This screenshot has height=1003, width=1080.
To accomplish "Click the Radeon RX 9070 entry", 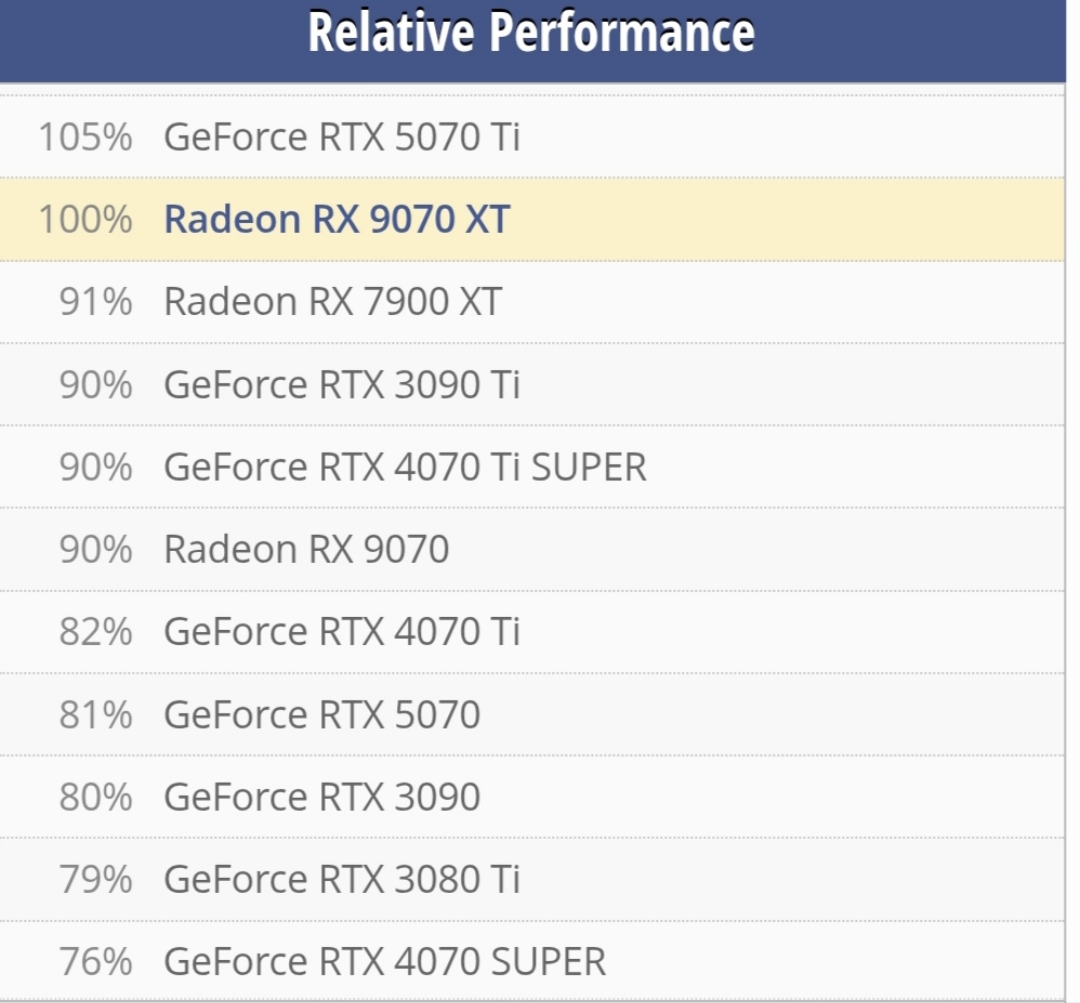I will tap(306, 549).
